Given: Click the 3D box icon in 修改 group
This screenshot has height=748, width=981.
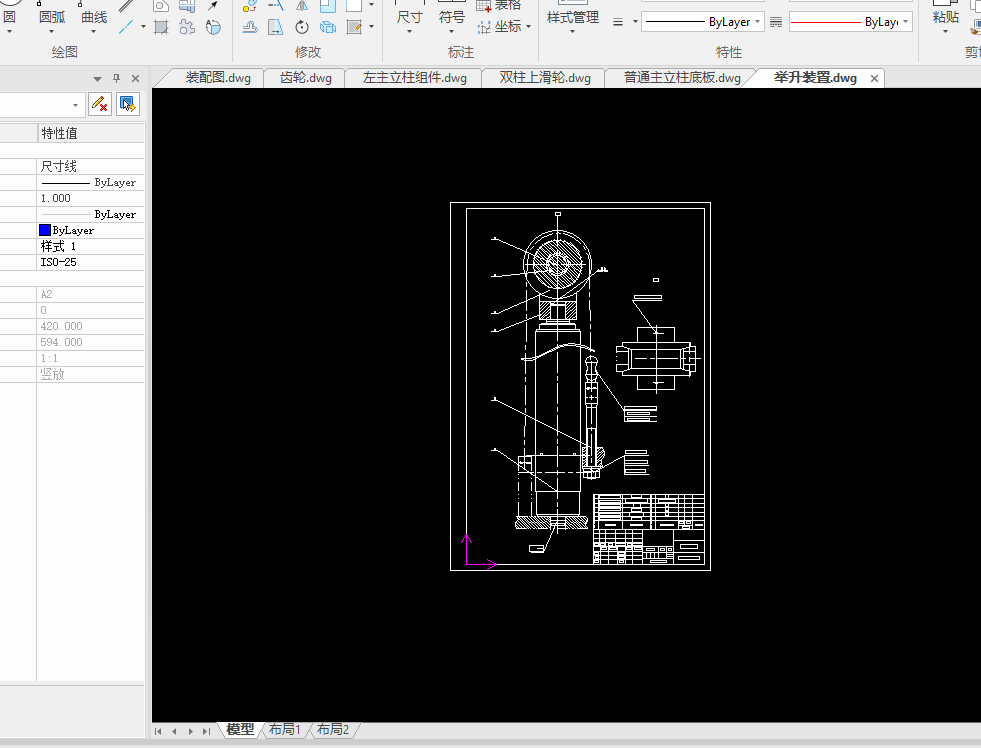Looking at the screenshot, I should 327,27.
